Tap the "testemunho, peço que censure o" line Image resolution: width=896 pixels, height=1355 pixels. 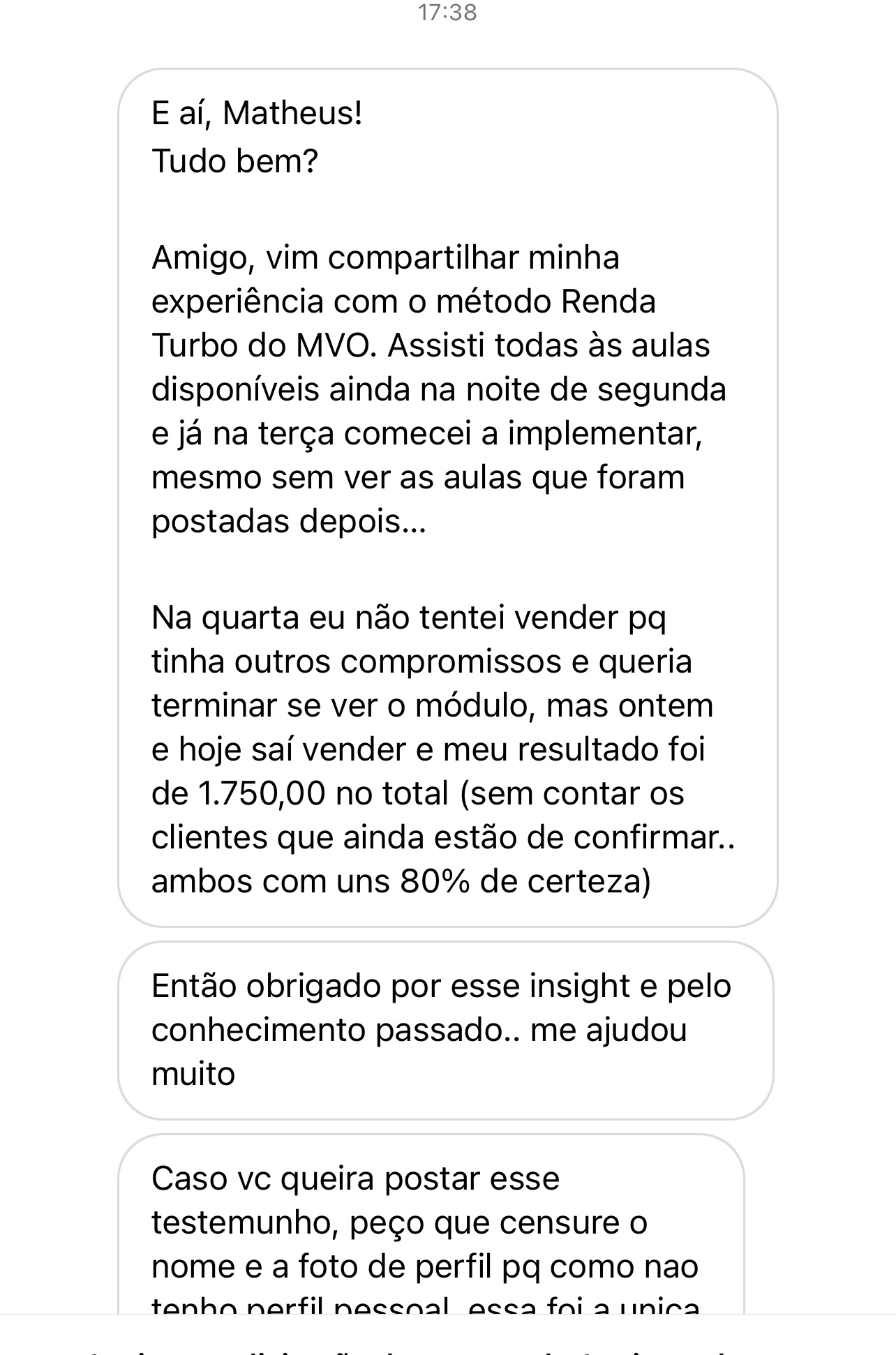click(x=399, y=1222)
